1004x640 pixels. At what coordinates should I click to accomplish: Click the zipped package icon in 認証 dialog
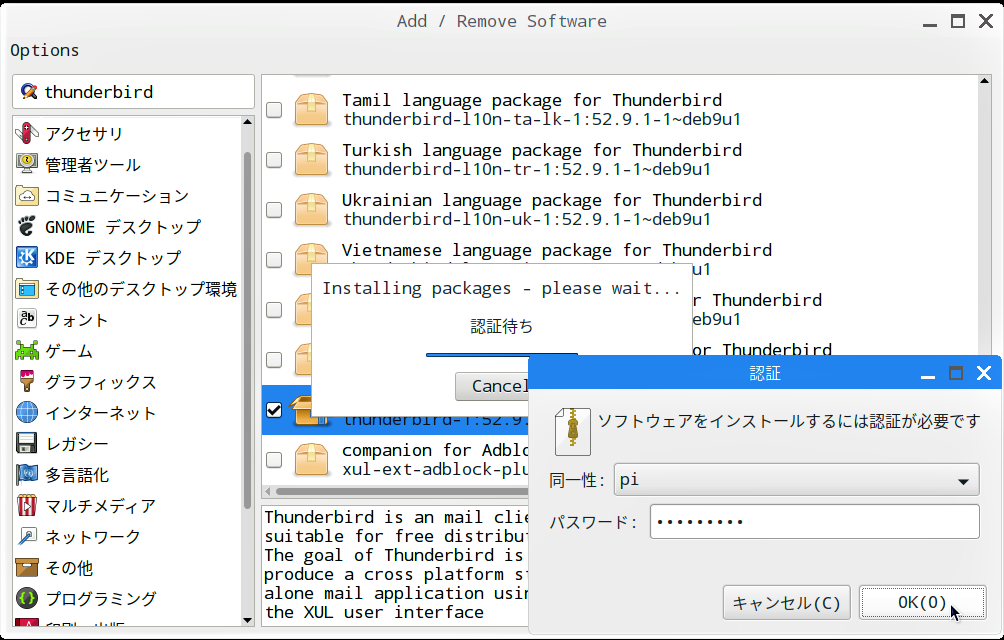coord(572,431)
